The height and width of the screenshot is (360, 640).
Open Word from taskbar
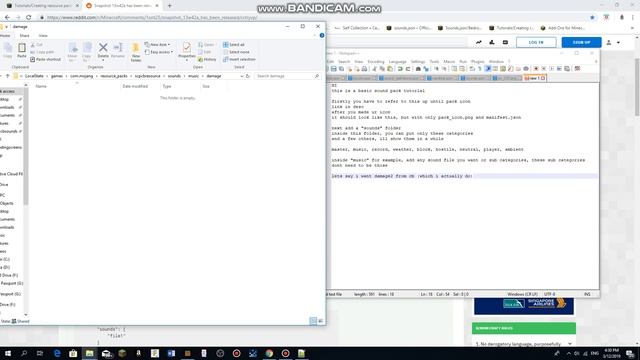171,353
